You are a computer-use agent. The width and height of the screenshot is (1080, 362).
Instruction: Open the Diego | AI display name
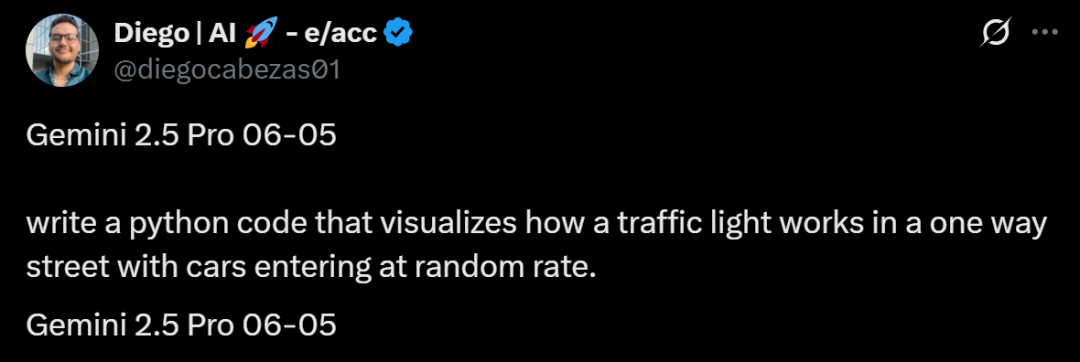point(176,32)
